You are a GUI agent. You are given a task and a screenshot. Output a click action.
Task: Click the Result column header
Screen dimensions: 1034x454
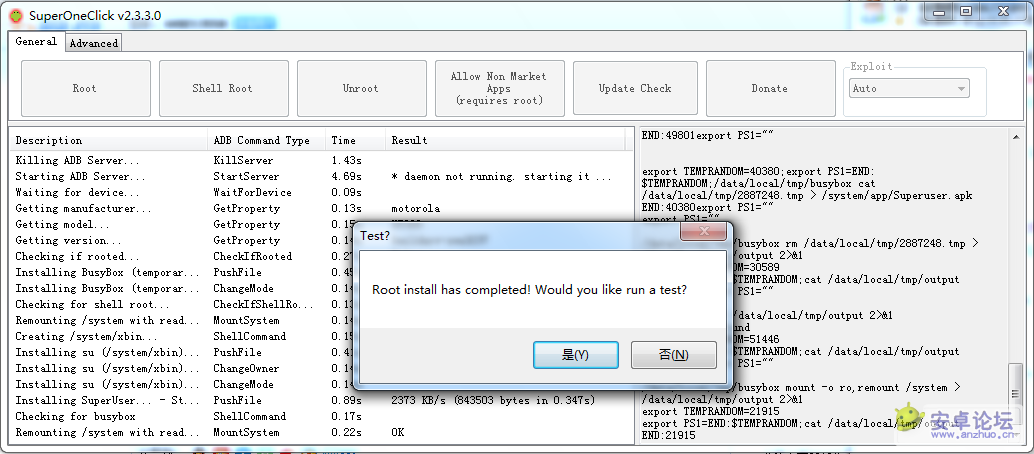pos(409,141)
